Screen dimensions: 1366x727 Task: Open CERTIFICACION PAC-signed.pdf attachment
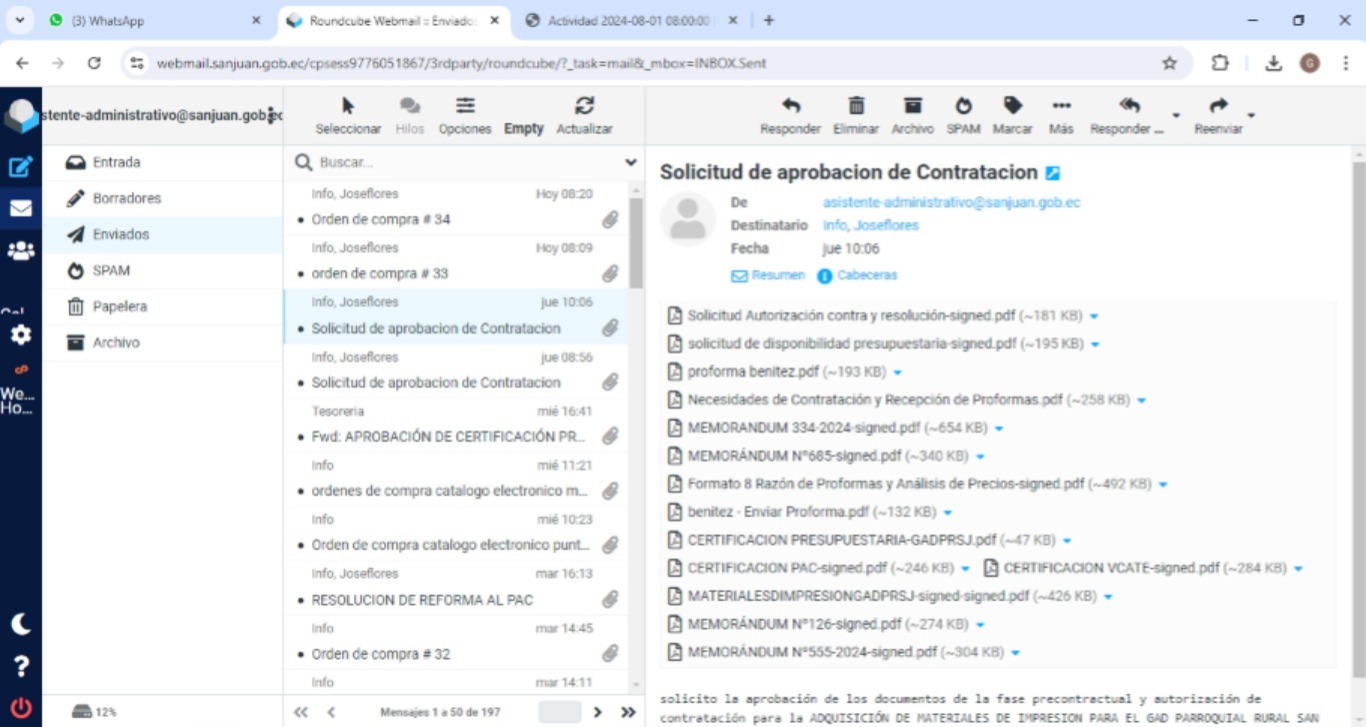(786, 568)
